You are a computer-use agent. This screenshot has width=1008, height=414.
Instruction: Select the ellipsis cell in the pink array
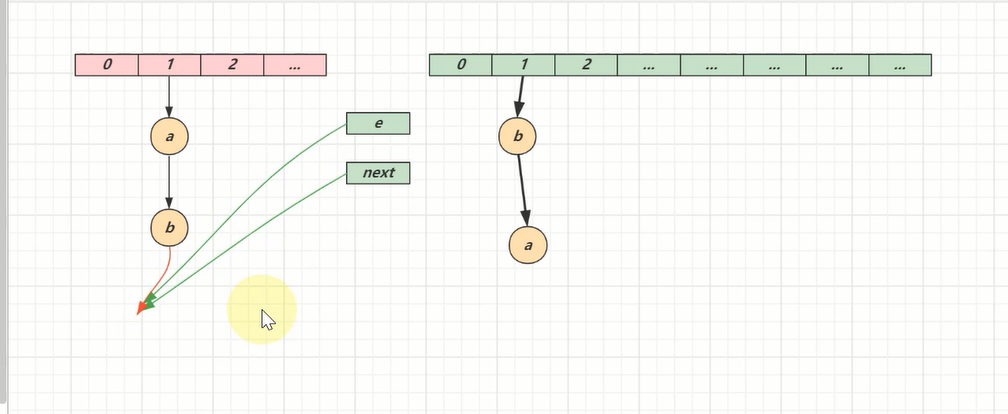(295, 65)
